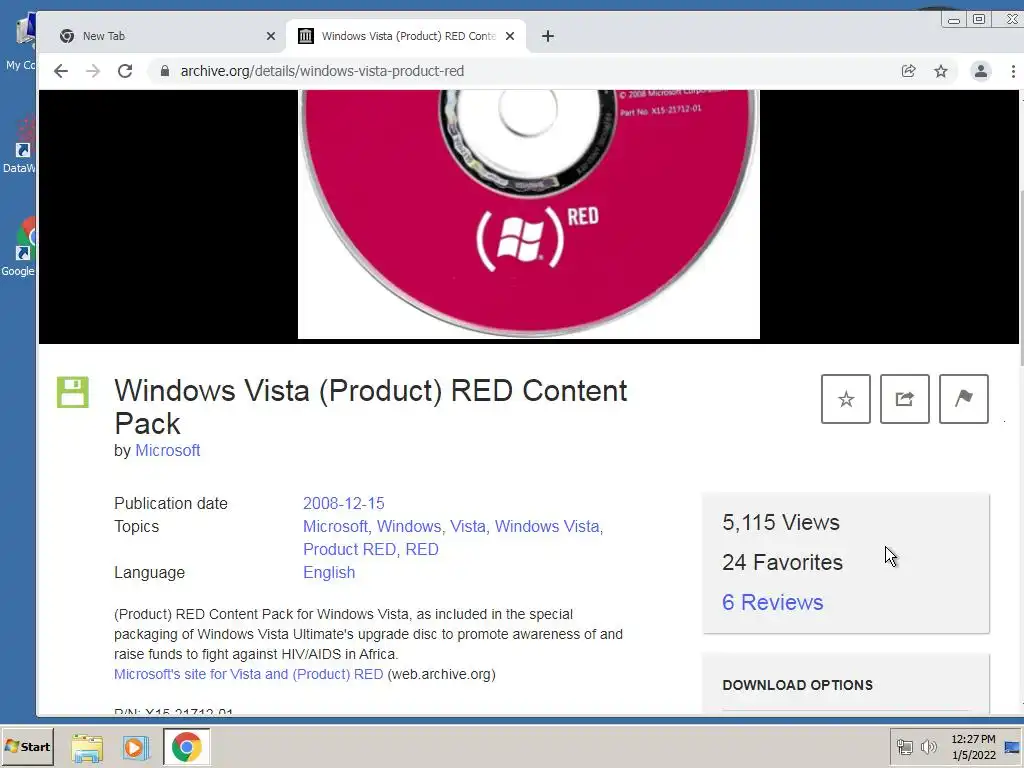Open the English language link
This screenshot has width=1024, height=768.
(329, 573)
